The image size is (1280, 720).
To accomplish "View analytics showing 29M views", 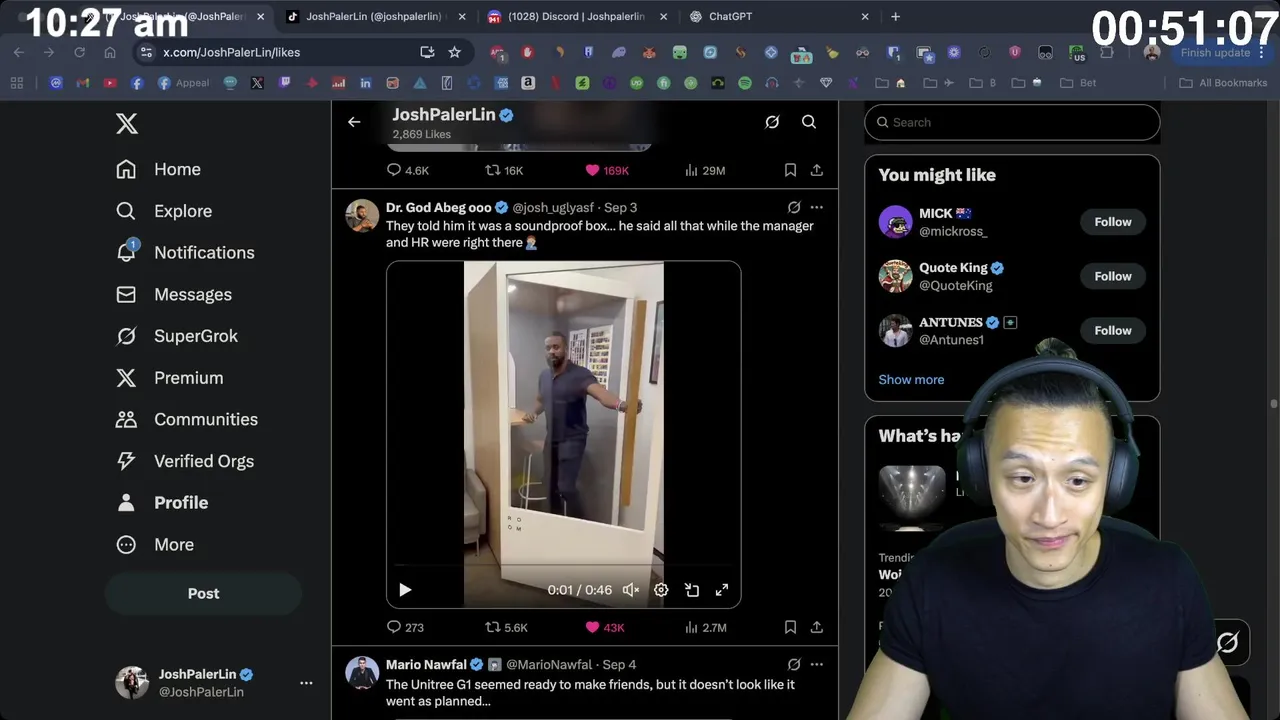I will pyautogui.click(x=705, y=170).
